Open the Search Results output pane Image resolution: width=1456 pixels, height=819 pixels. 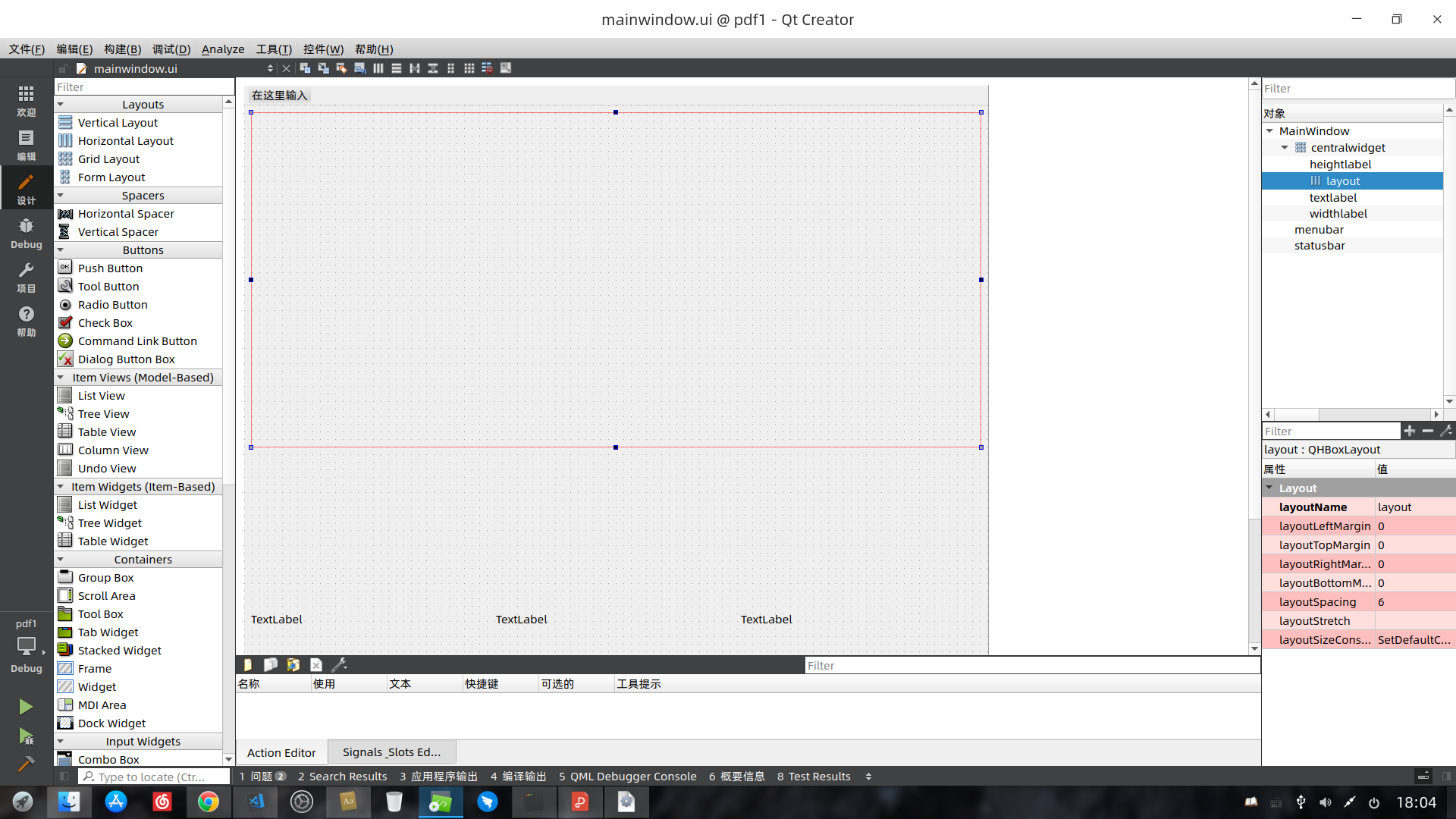coord(342,777)
